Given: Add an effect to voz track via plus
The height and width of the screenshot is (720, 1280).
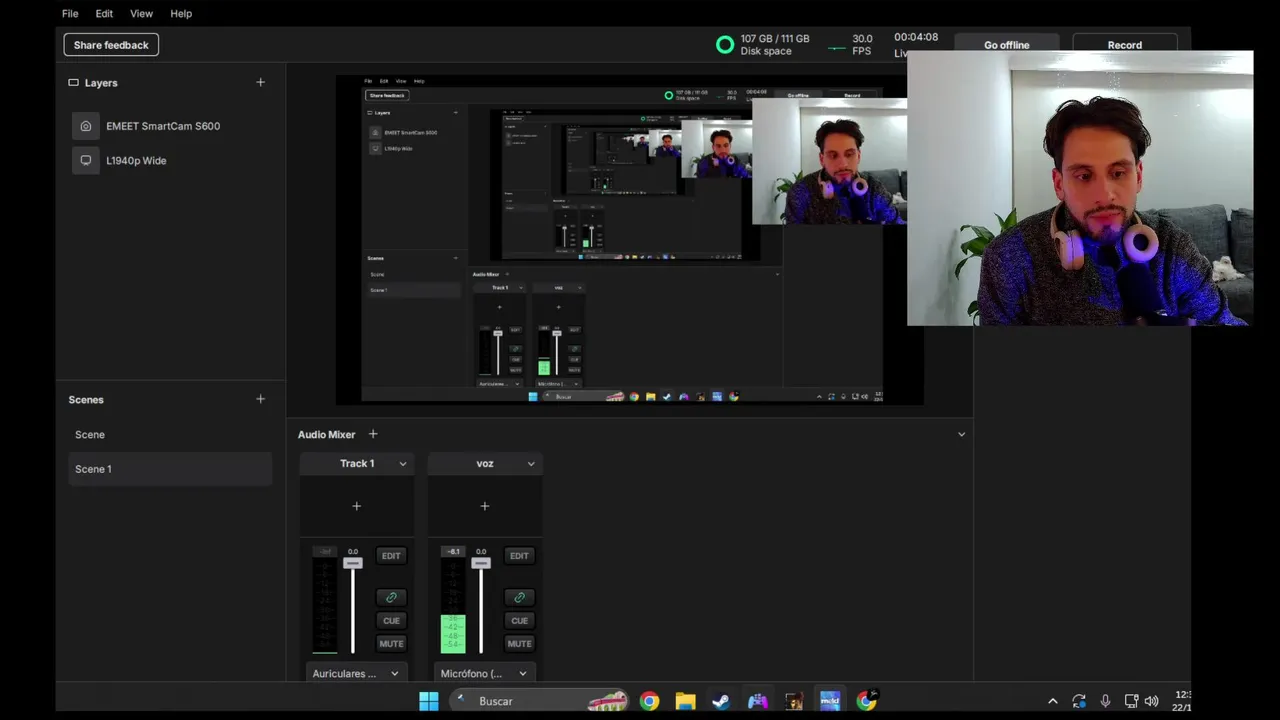Looking at the screenshot, I should [484, 506].
